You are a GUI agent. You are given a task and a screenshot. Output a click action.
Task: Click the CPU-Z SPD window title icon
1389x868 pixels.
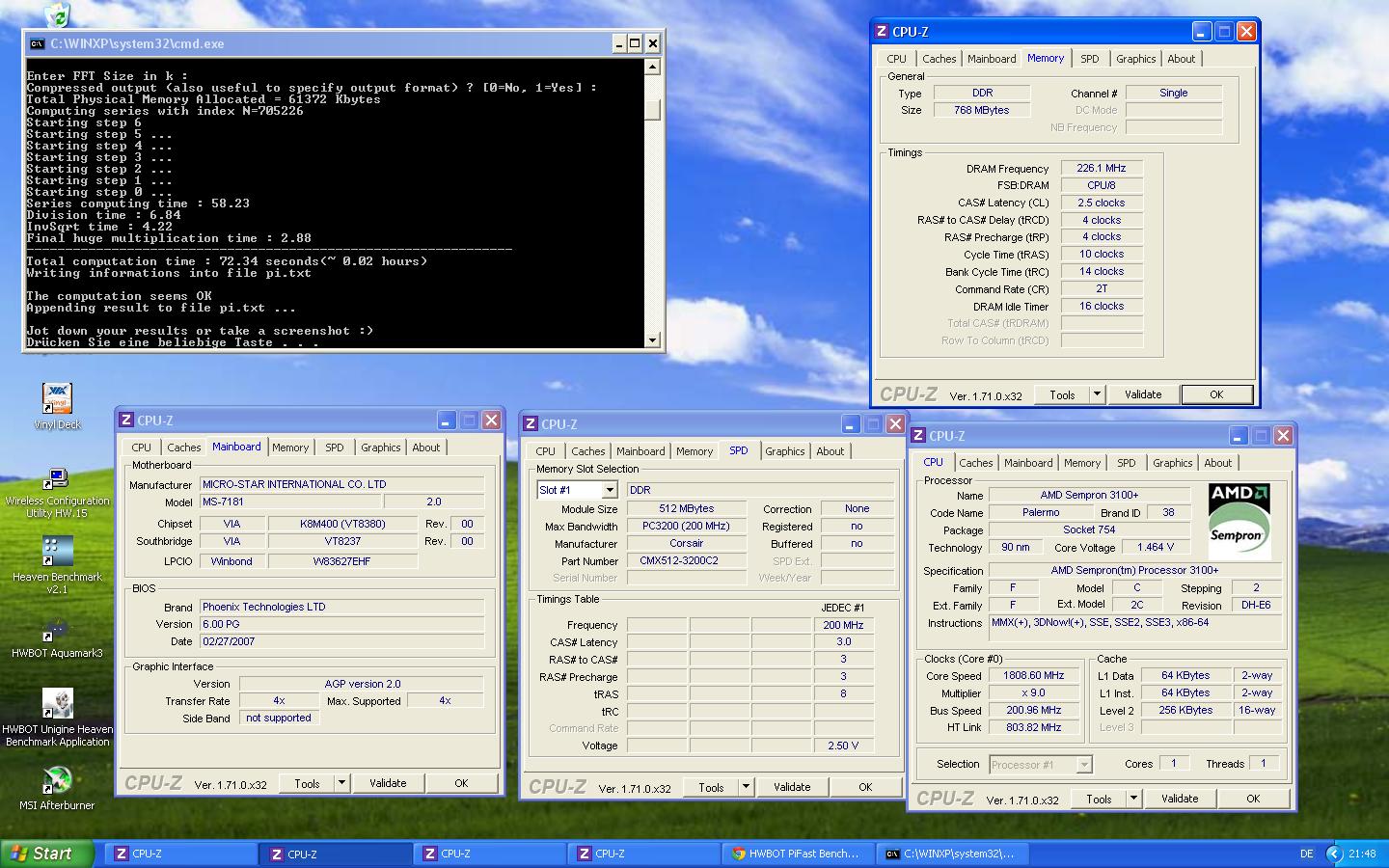[x=531, y=424]
